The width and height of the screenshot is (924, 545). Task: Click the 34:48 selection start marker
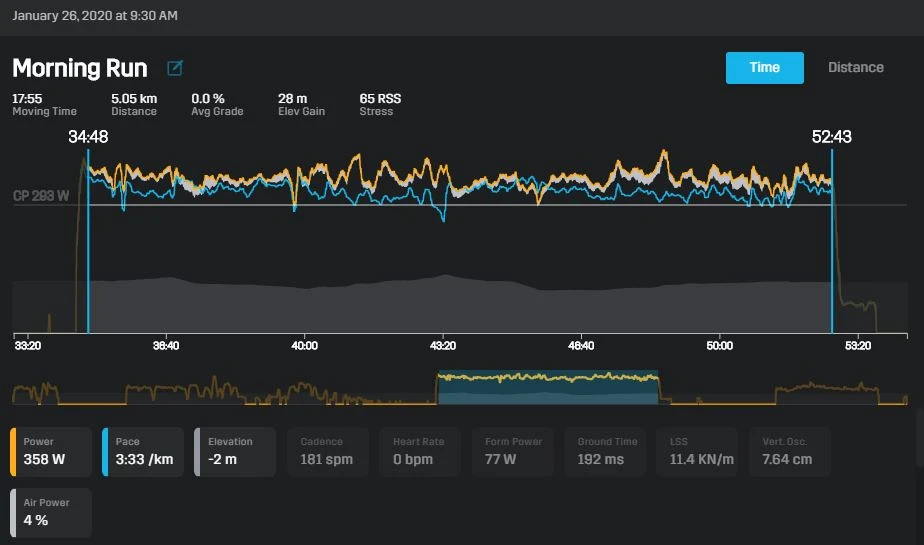(88, 137)
